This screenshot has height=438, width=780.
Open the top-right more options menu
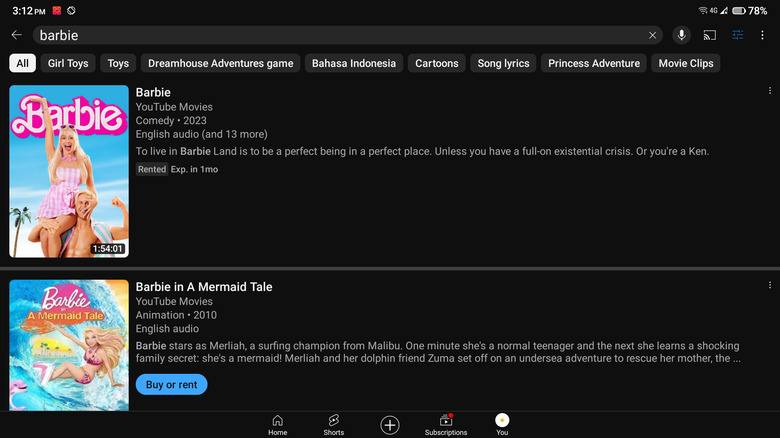click(x=763, y=35)
